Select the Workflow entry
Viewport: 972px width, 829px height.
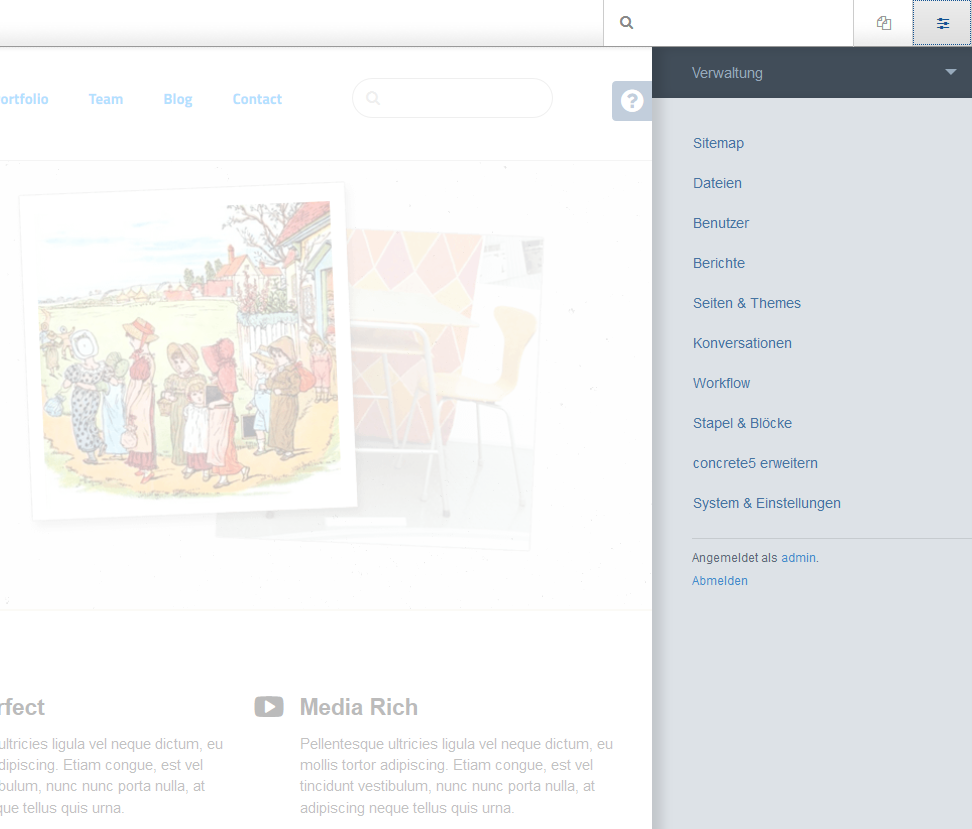[721, 383]
